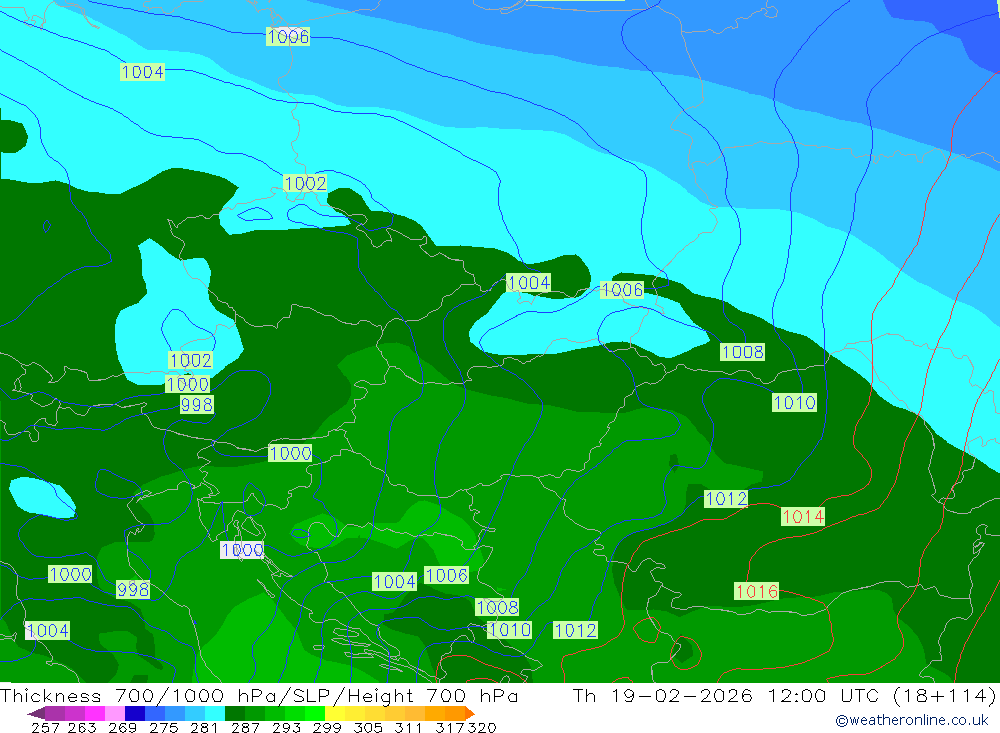Click the red 1014 isobar label
1000x733 pixels.
802,517
